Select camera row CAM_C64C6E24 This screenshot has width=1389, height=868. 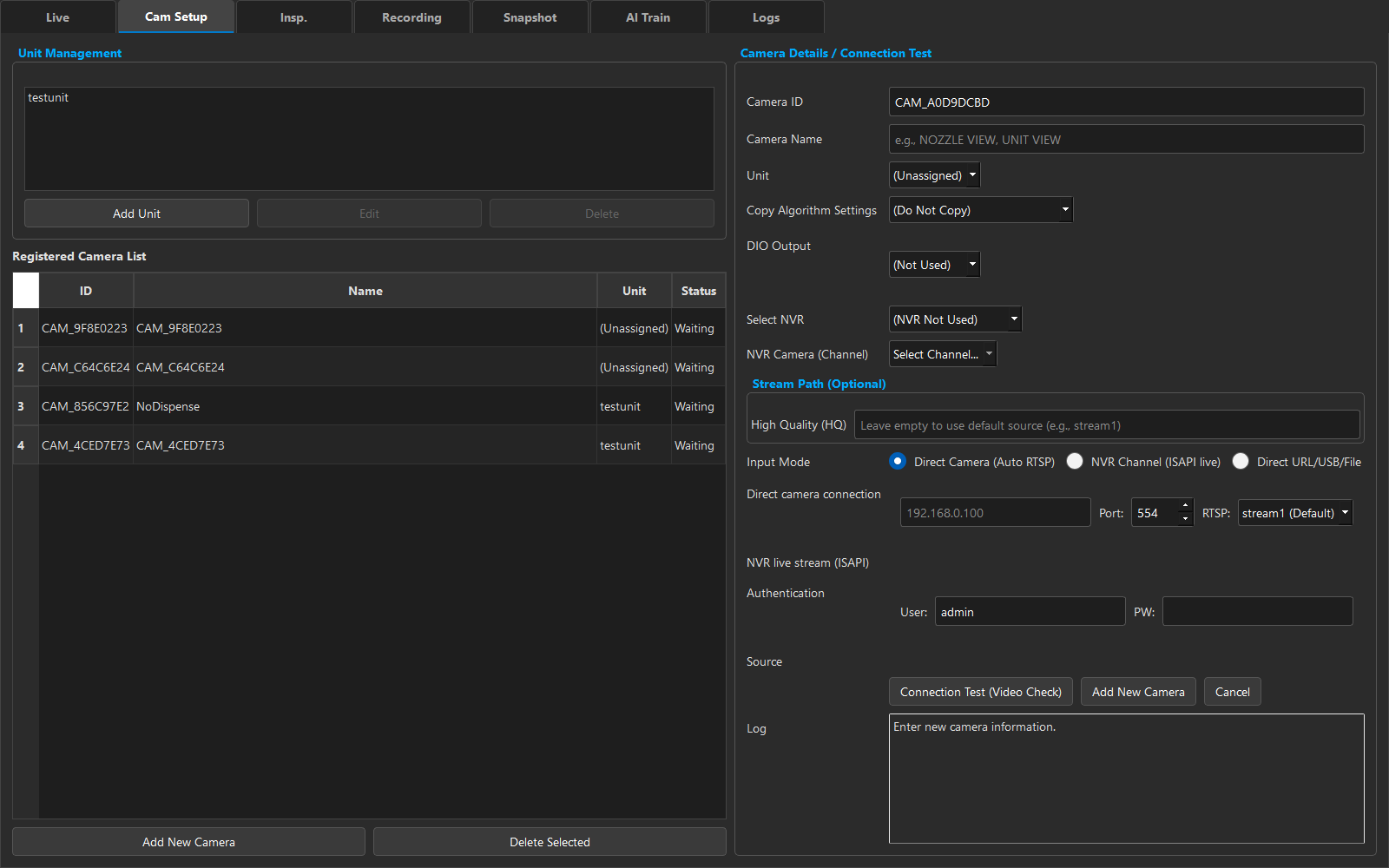(369, 367)
